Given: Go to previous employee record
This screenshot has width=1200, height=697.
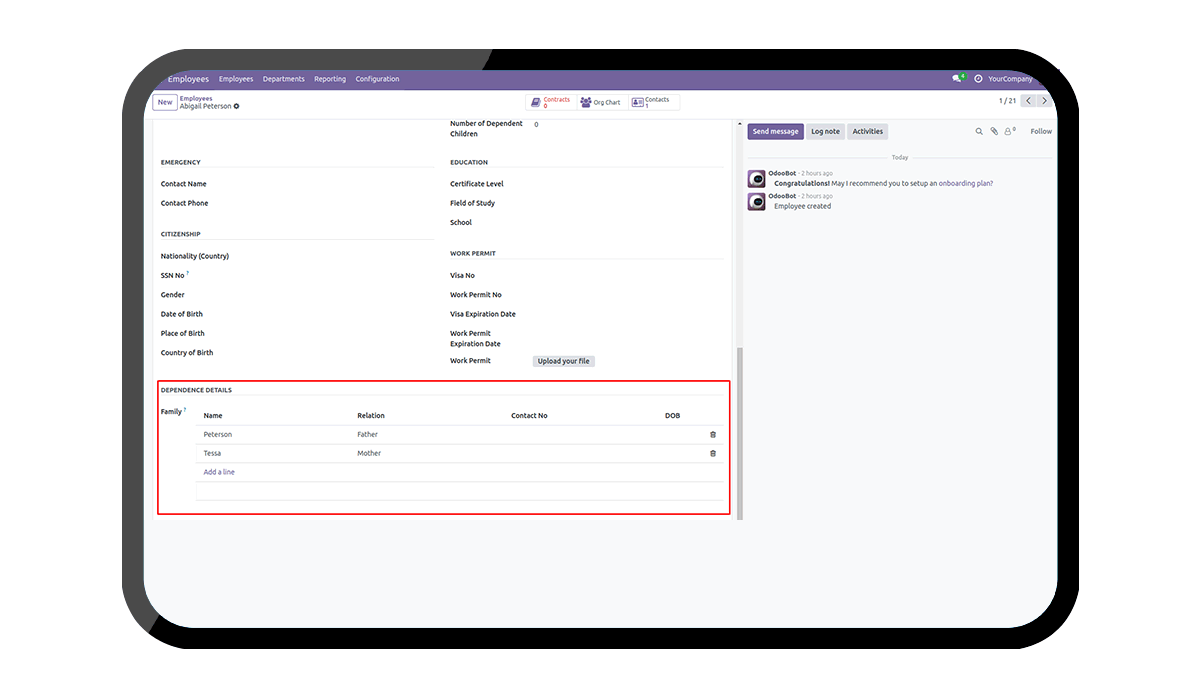Looking at the screenshot, I should pos(1028,101).
